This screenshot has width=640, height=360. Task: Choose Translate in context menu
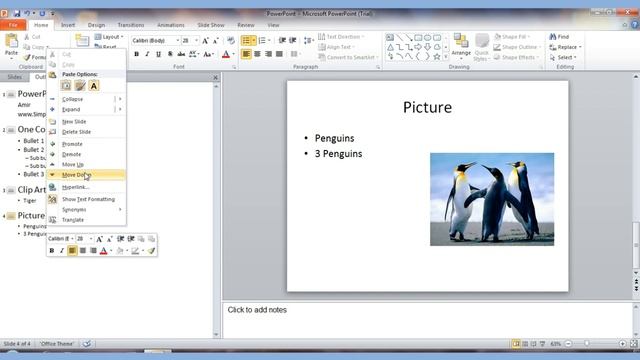(86, 220)
